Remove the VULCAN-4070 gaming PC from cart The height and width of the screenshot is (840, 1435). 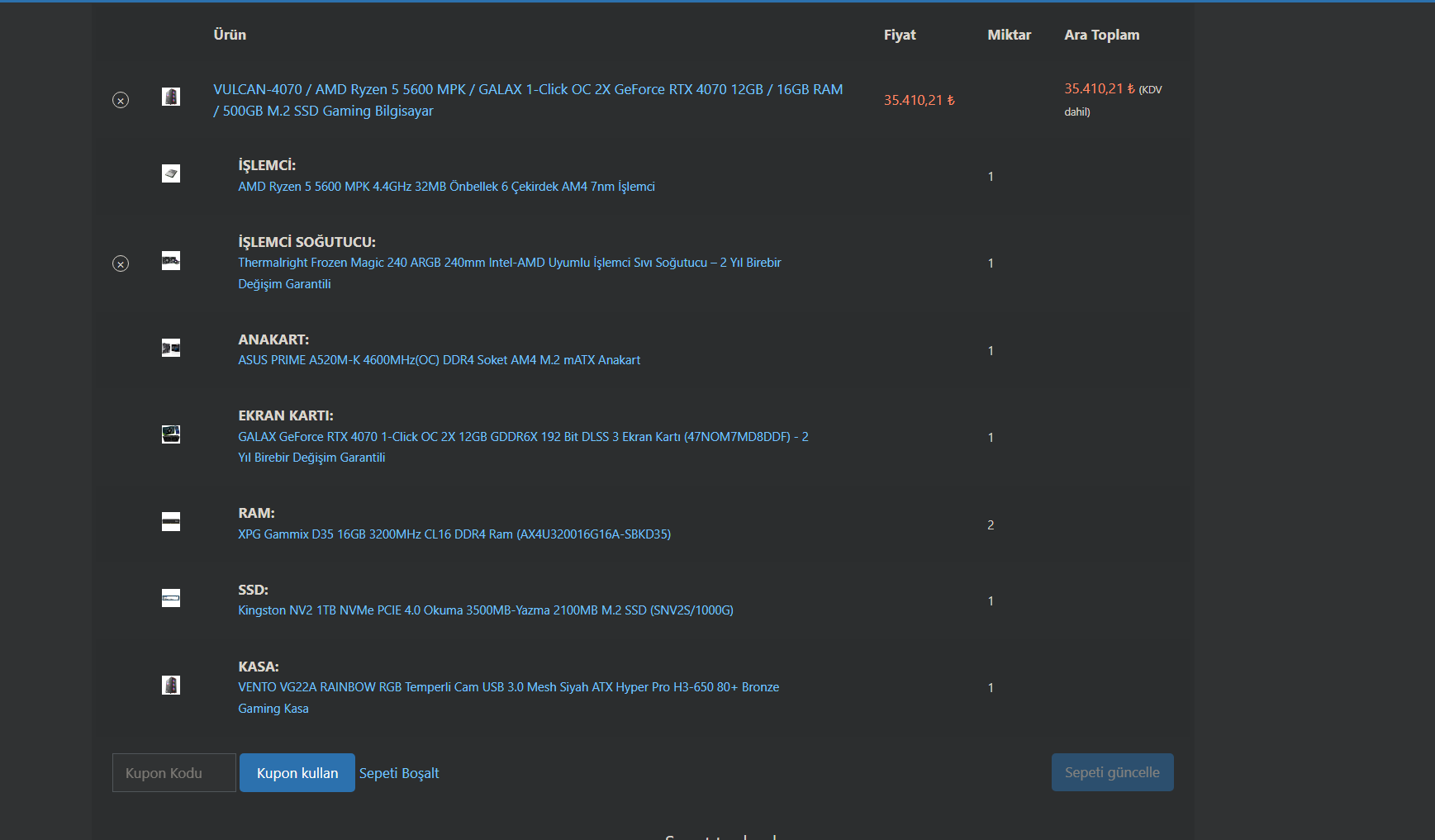tap(121, 100)
